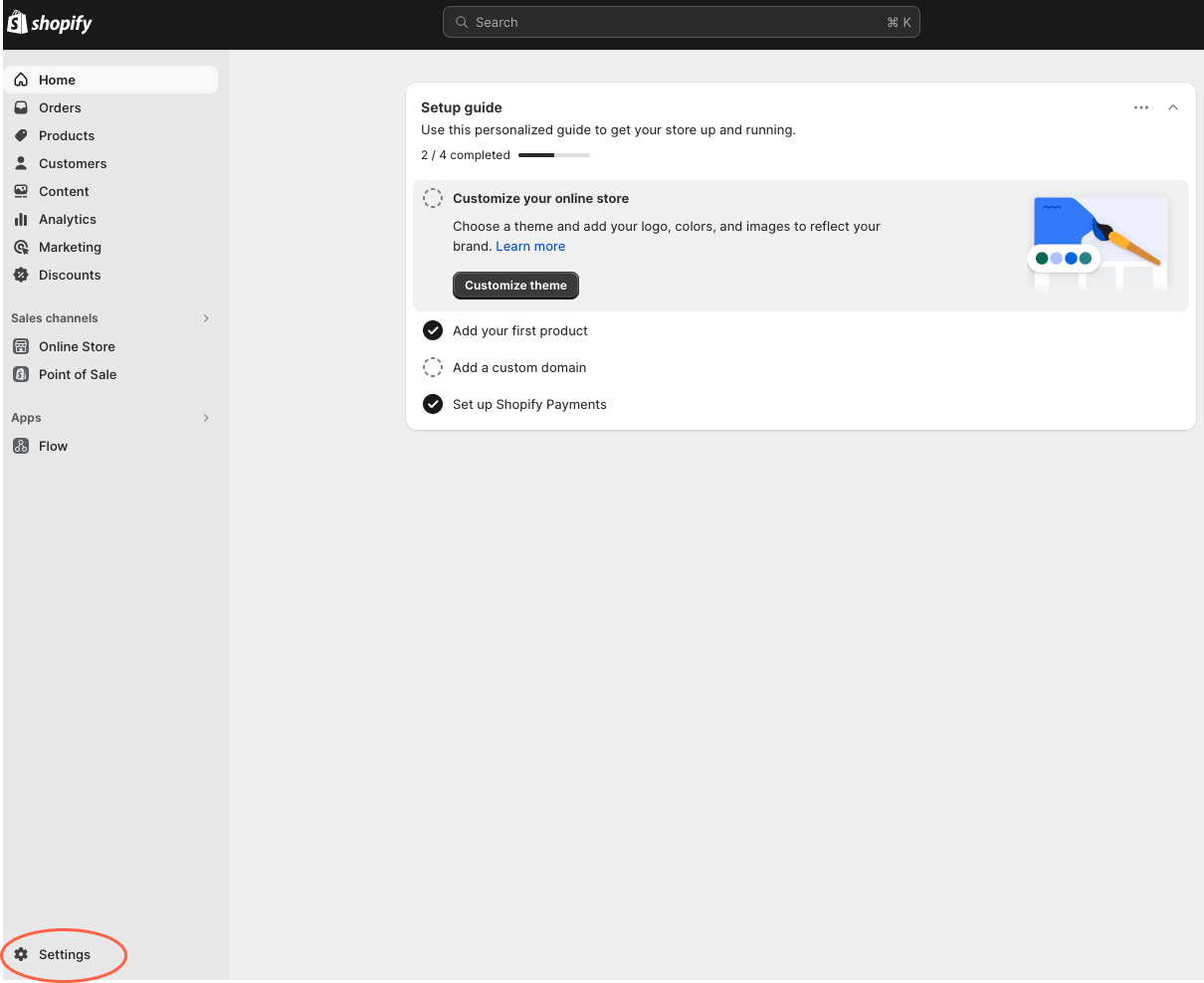Click the Customers icon in sidebar
Viewport: 1204px width, 983px height.
point(21,163)
